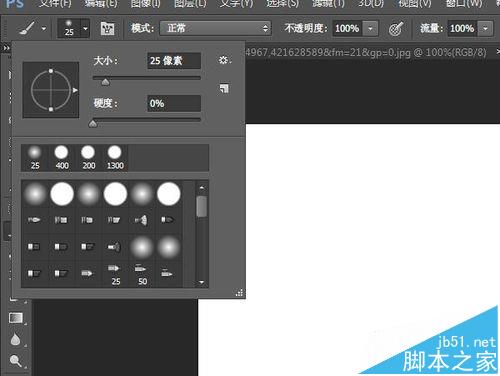Open the Brush tool preset dropdown arrow
This screenshot has width=500, height=376.
click(44, 29)
